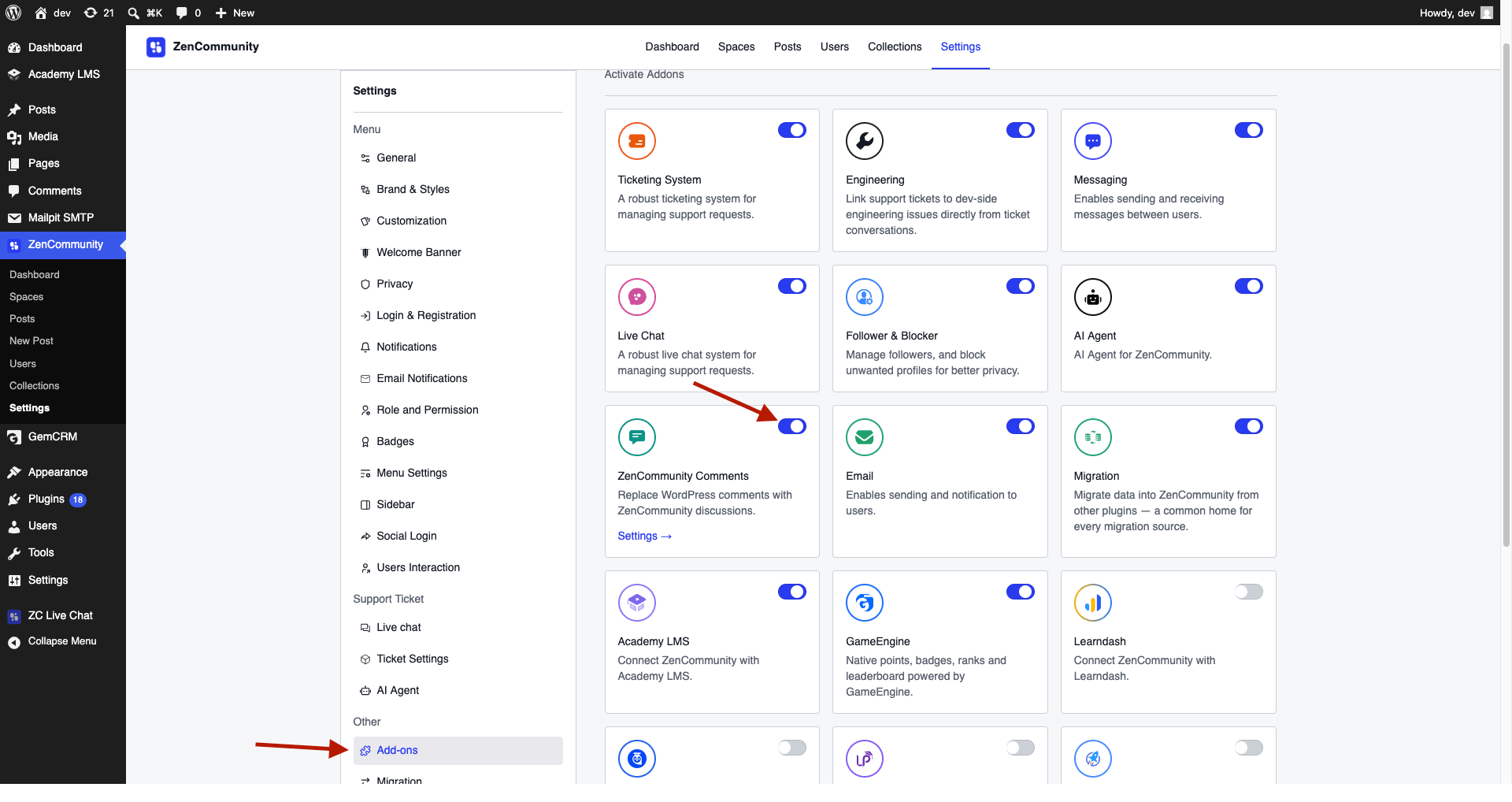Open the comments bubble in admin bar
The height and width of the screenshot is (802, 1512).
point(188,13)
